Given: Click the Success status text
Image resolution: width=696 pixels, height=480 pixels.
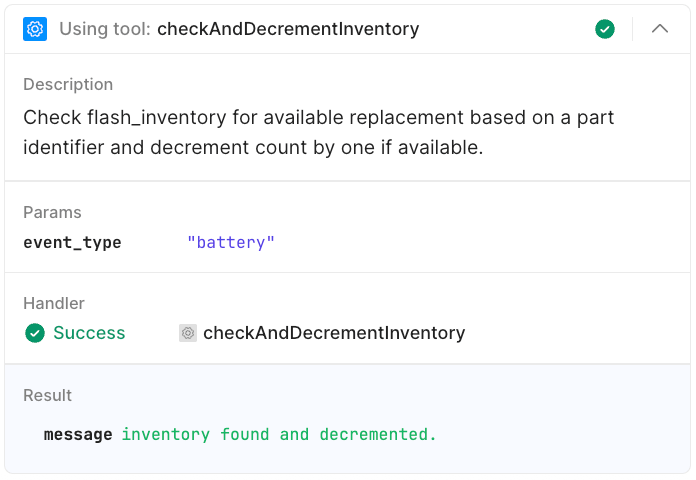Looking at the screenshot, I should (x=89, y=333).
